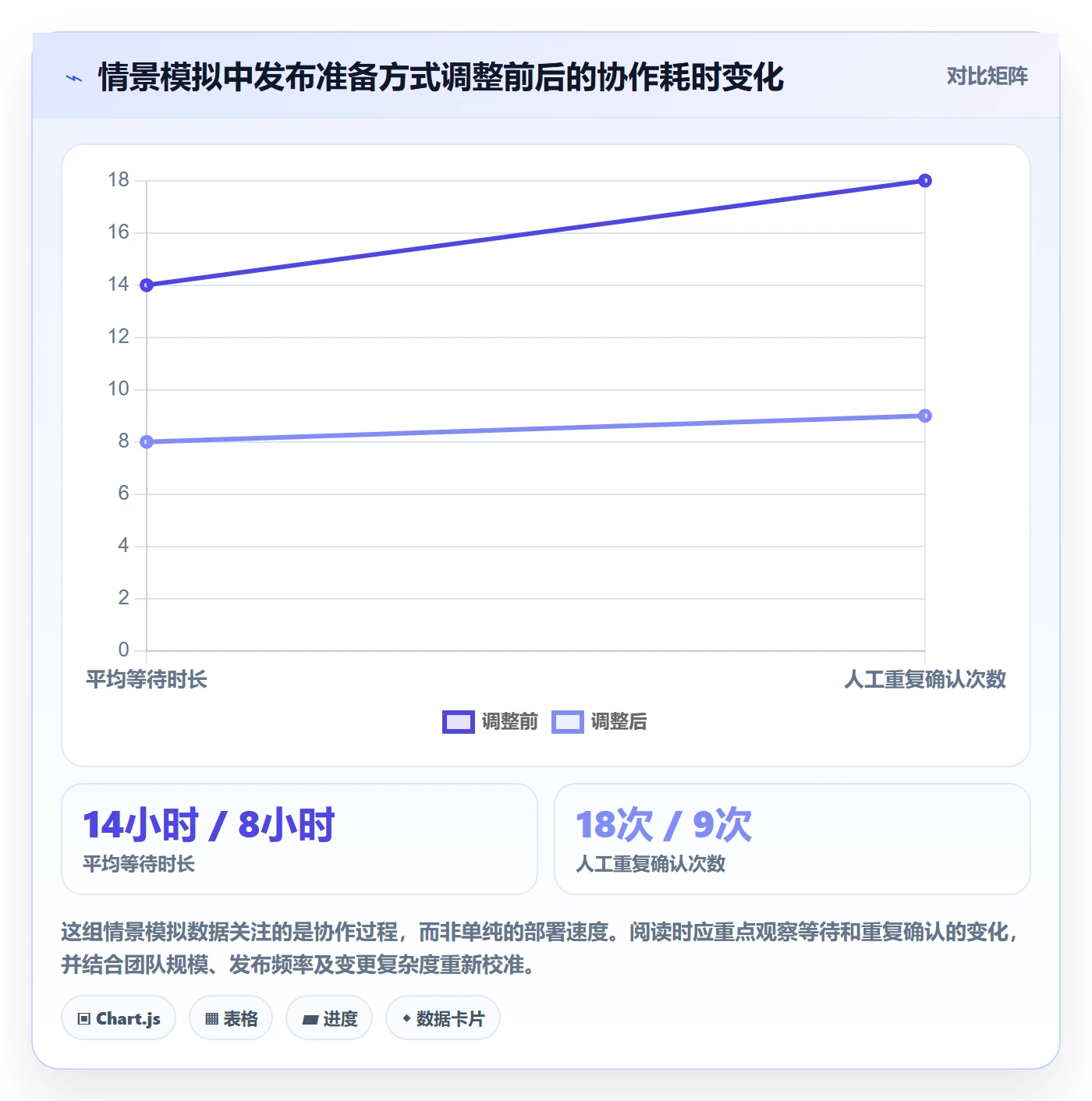Click the chart title 情景模拟中发布准备方式调整前后的协作耗时变化
This screenshot has height=1101, width=1092.
(441, 77)
